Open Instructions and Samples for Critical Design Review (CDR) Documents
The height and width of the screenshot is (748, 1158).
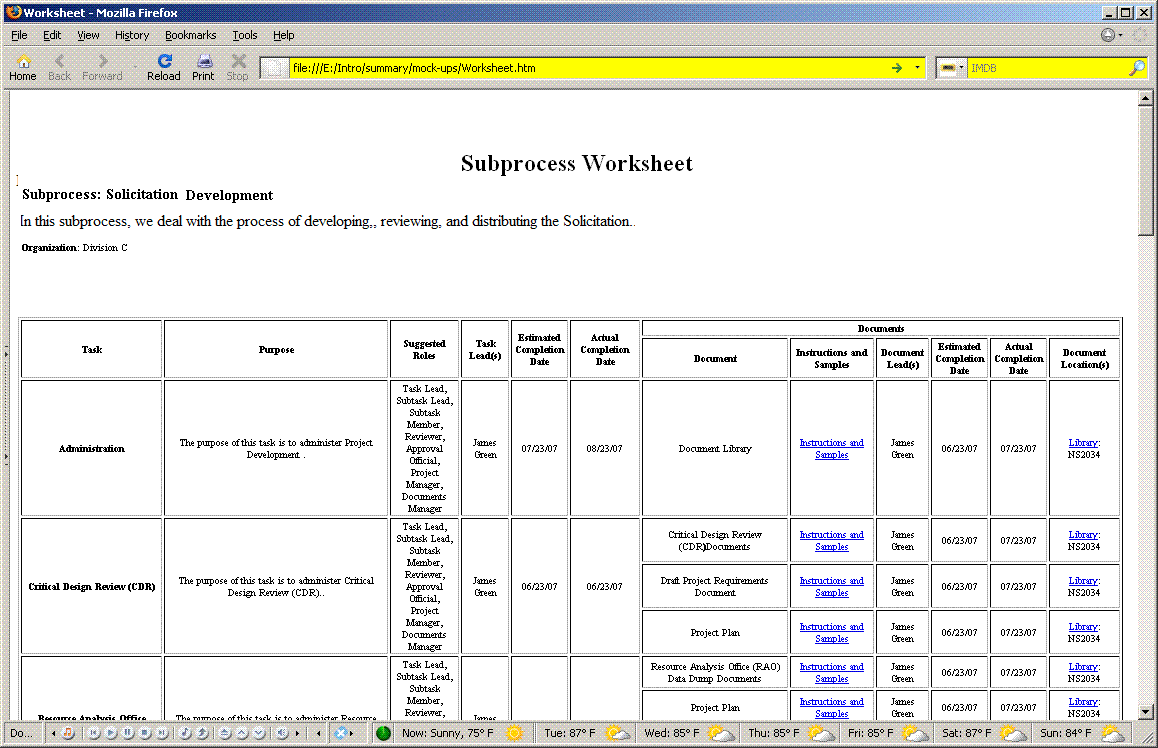coord(832,541)
